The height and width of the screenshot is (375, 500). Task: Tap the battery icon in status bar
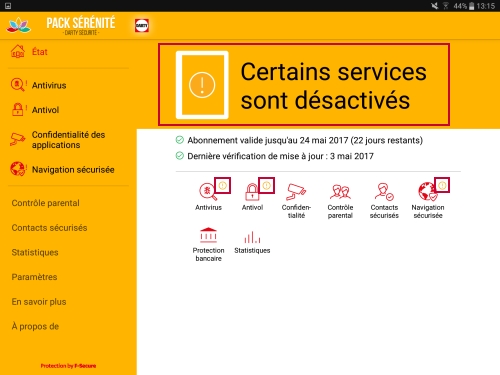[471, 6]
